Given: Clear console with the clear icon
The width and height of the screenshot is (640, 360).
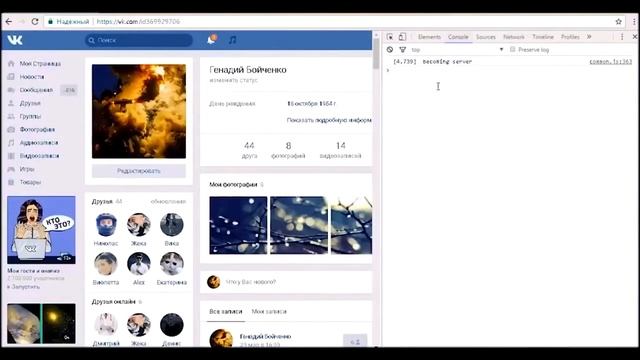Looking at the screenshot, I should (390, 49).
